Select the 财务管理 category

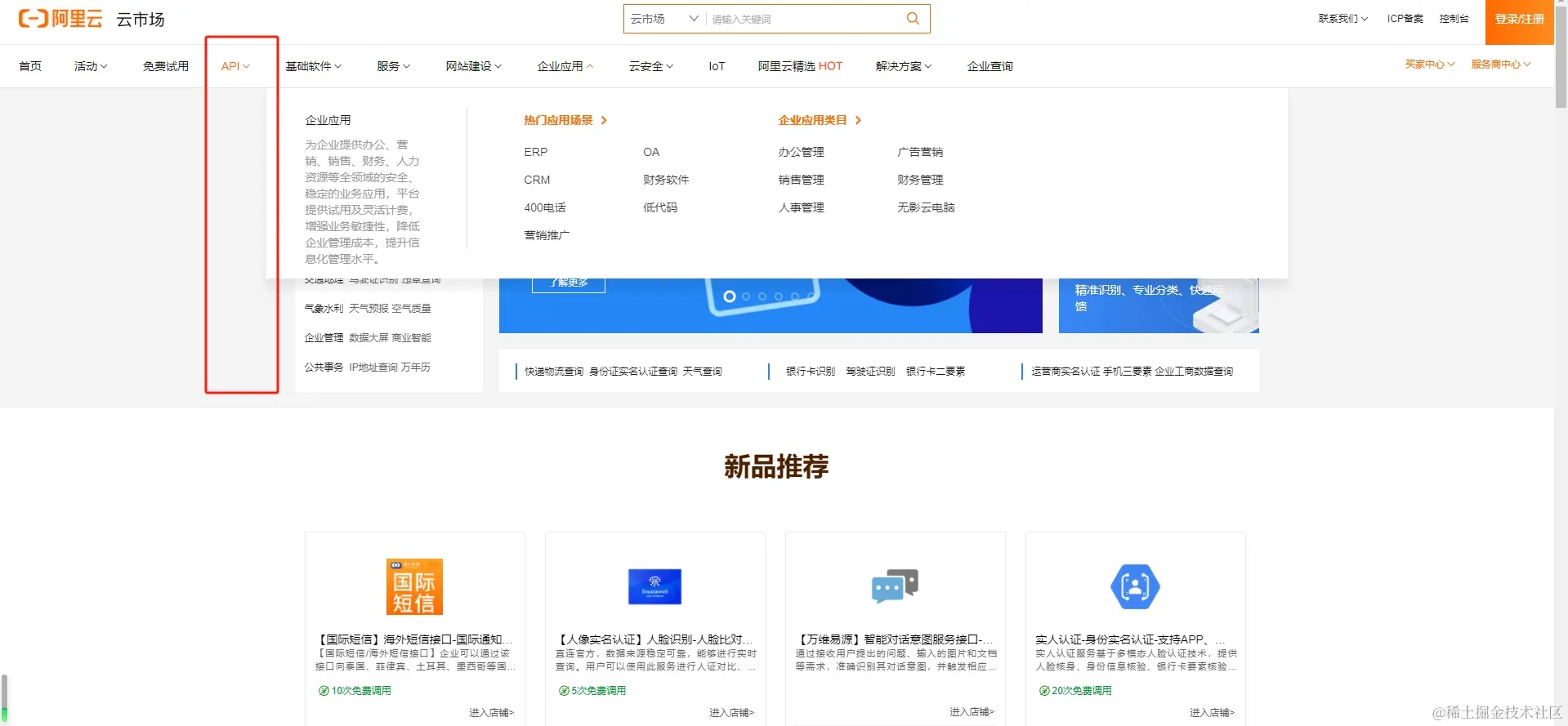coord(920,180)
